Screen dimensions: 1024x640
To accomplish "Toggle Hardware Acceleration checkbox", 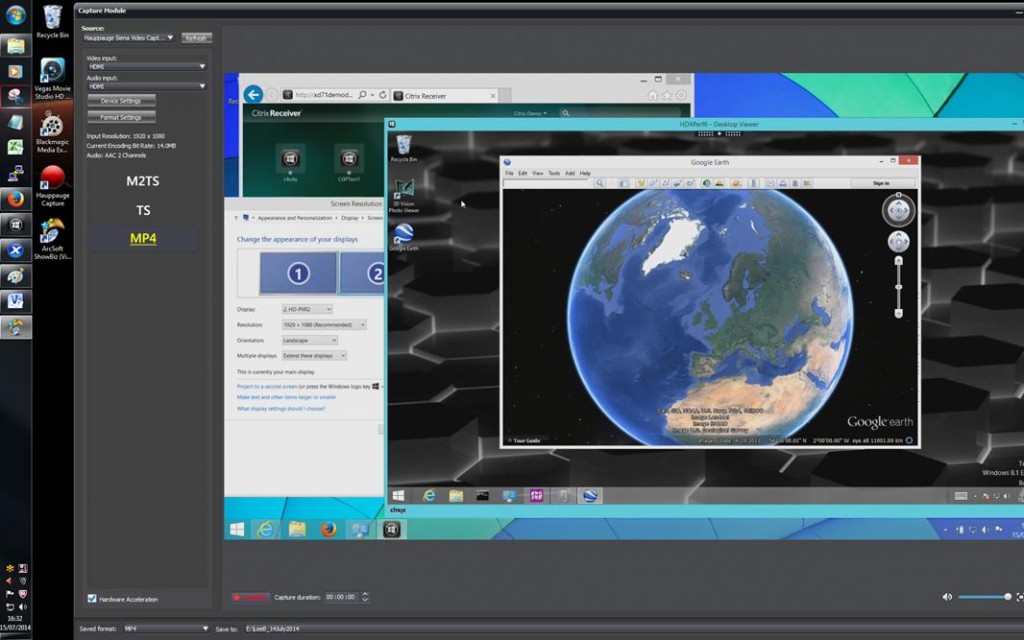I will click(92, 599).
